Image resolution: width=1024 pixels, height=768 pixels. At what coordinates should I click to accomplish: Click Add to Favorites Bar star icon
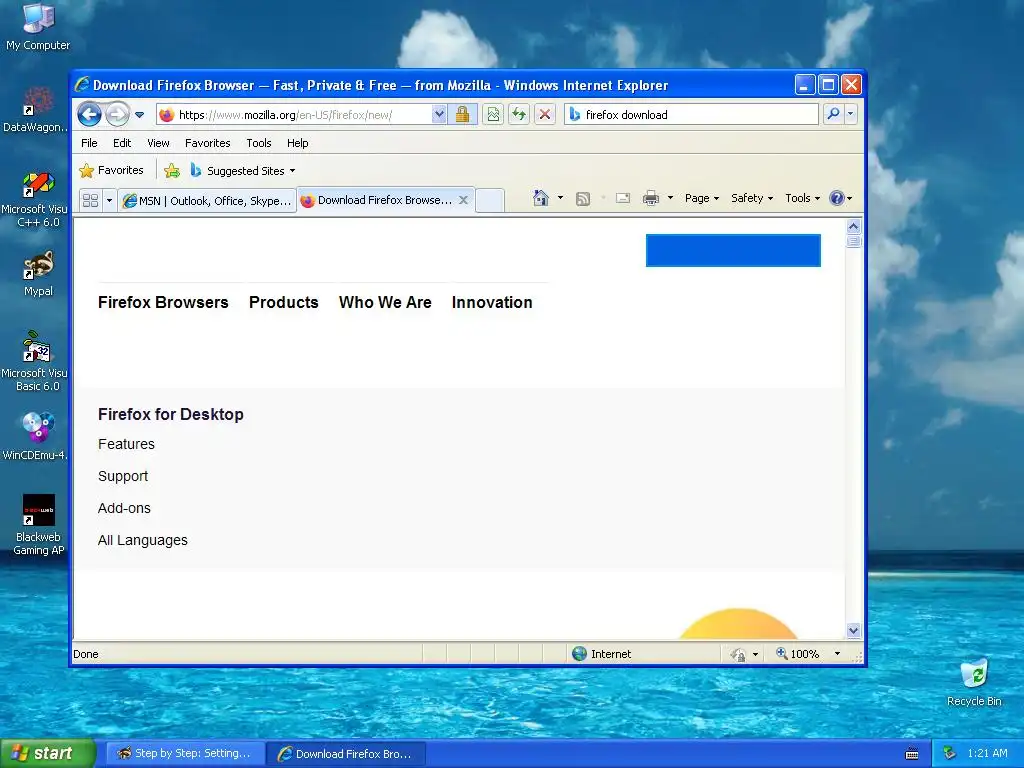tap(172, 171)
